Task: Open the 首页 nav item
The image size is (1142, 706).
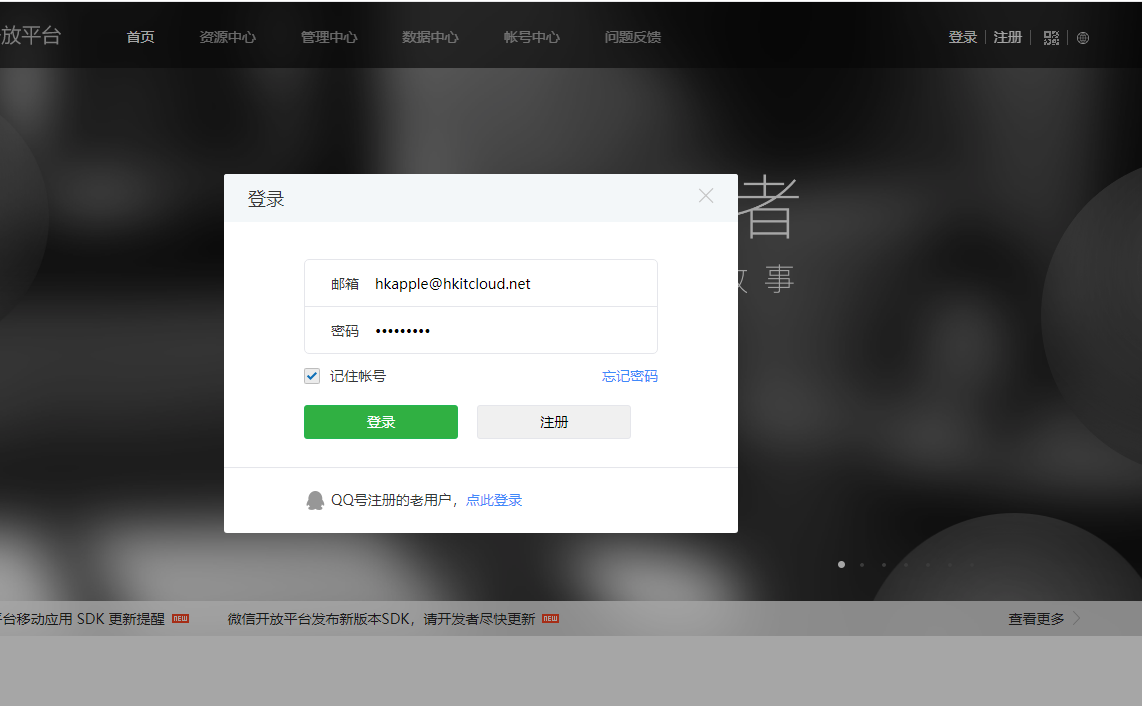Action: pyautogui.click(x=141, y=37)
